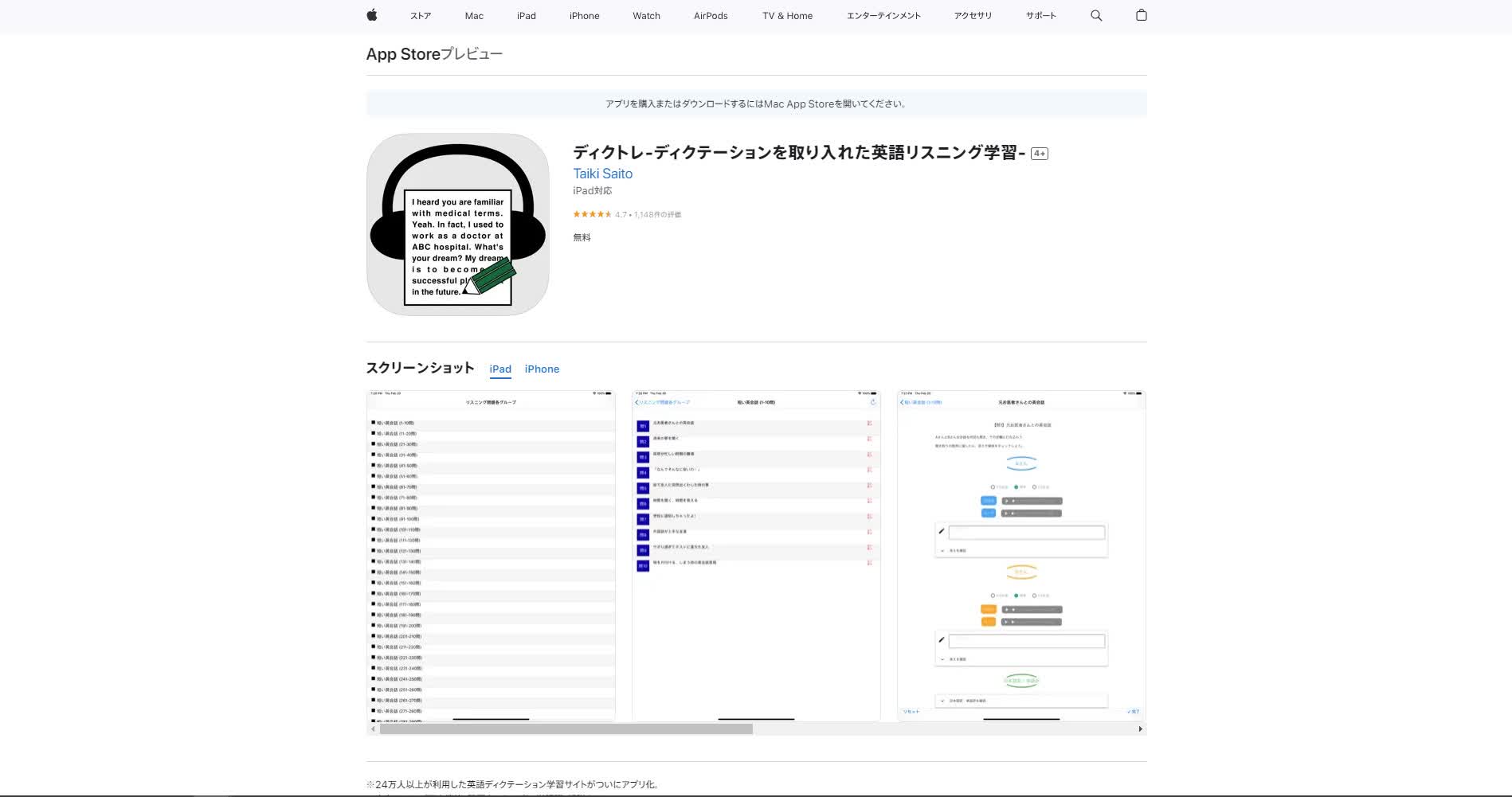1512x797 pixels.
Task: Open the TV & Home menu item
Action: (x=787, y=16)
